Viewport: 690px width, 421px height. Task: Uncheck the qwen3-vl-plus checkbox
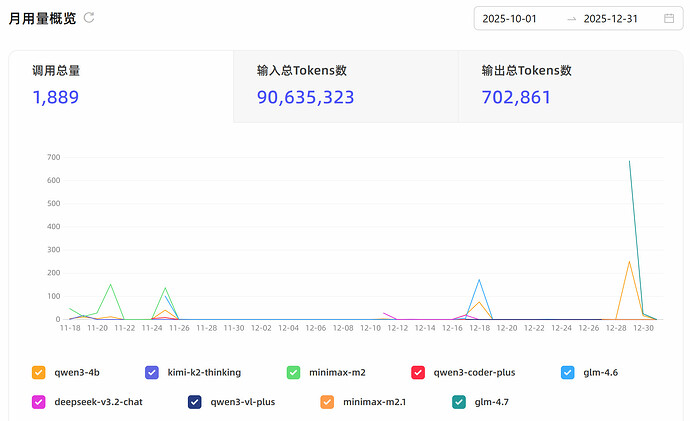(195, 402)
